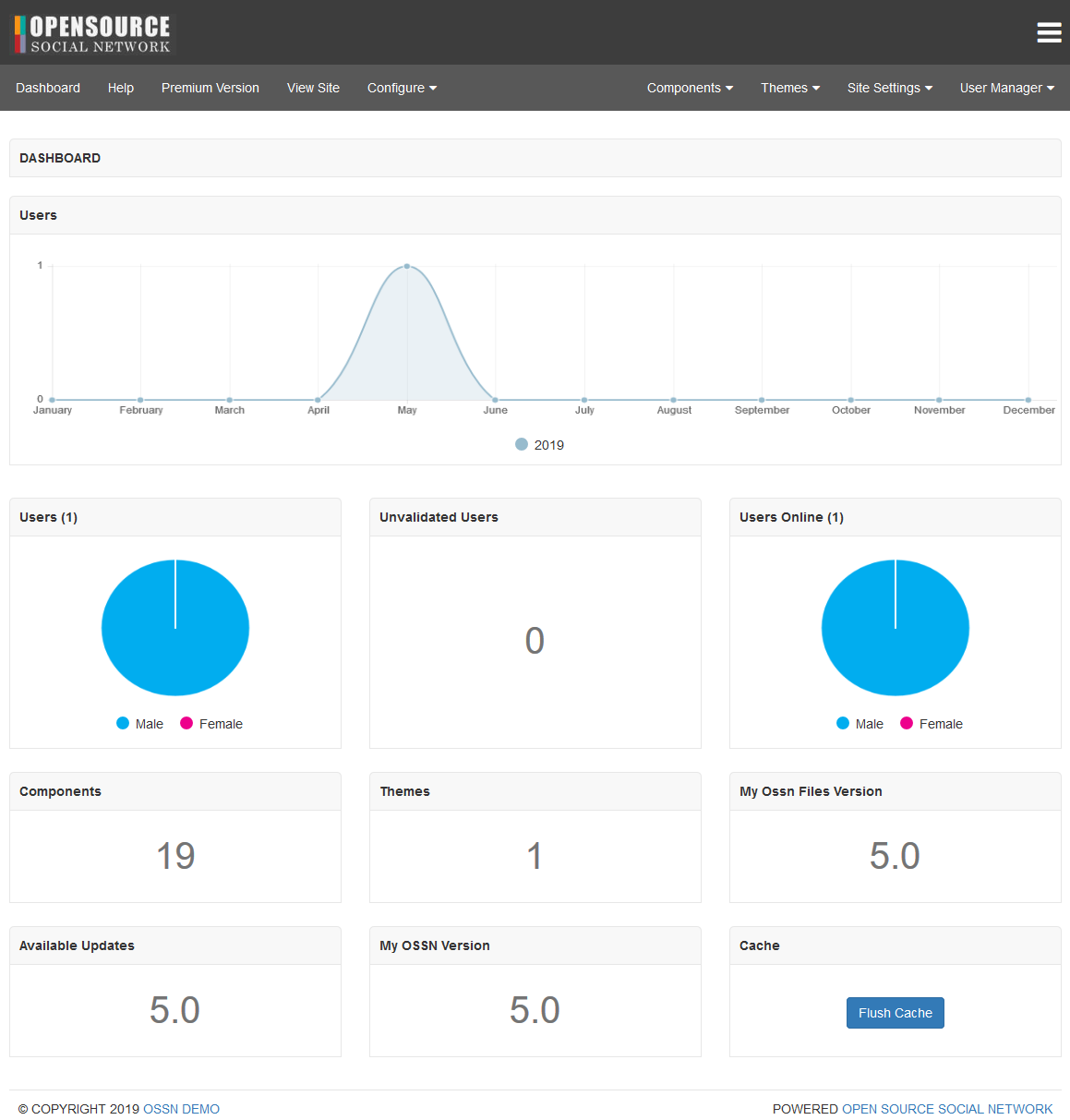Open the Site Settings dropdown

(890, 88)
